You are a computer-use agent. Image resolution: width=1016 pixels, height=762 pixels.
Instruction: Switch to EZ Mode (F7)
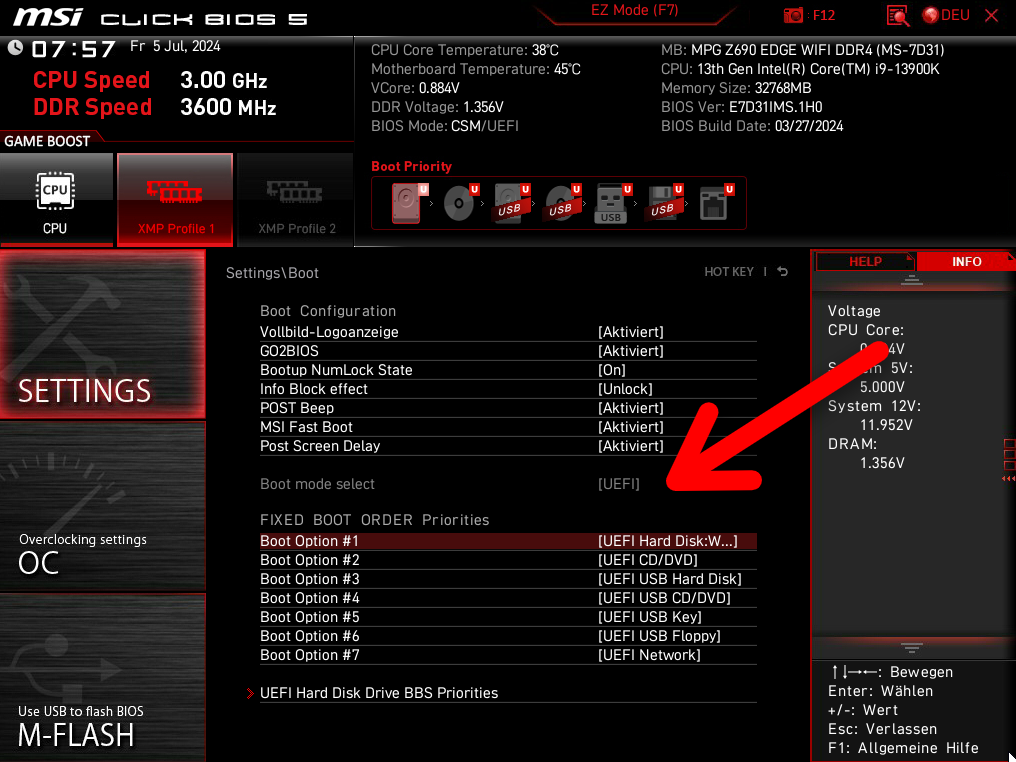coord(634,11)
